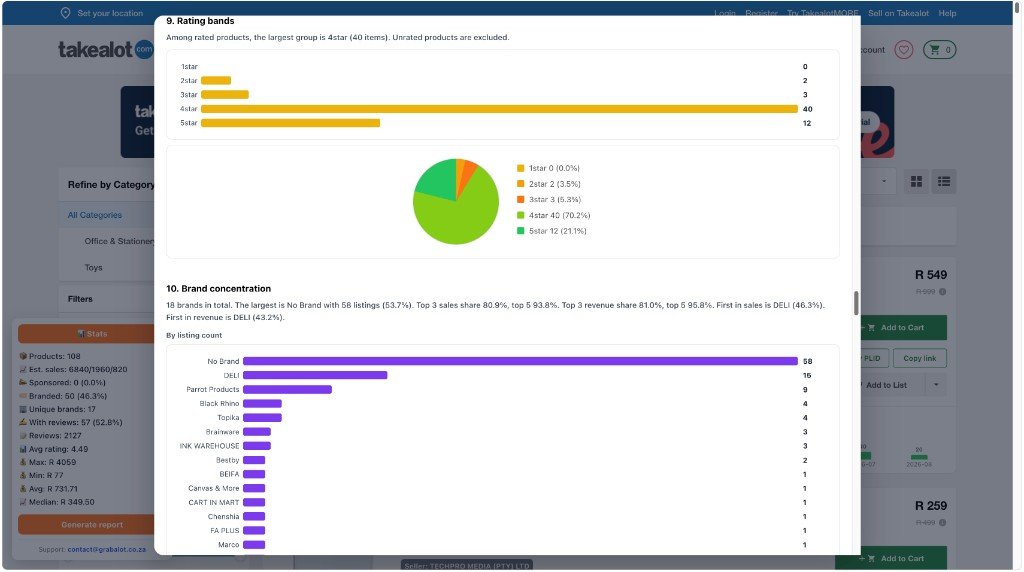1024x572 pixels.
Task: Click 'By listing count' subheading
Action: pos(194,336)
